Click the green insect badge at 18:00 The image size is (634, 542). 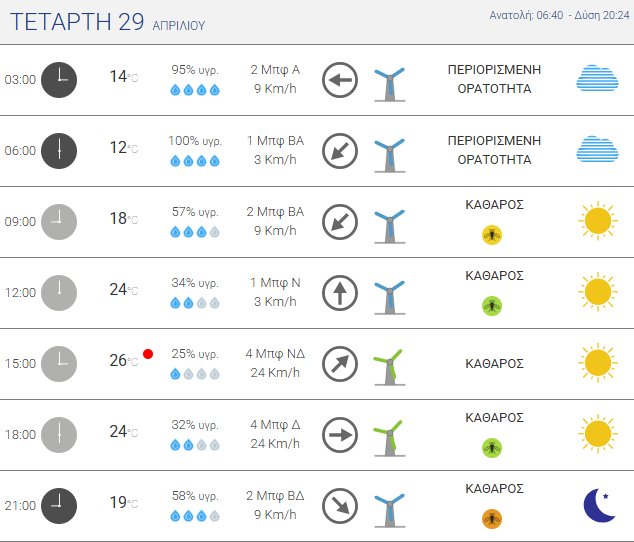(492, 447)
